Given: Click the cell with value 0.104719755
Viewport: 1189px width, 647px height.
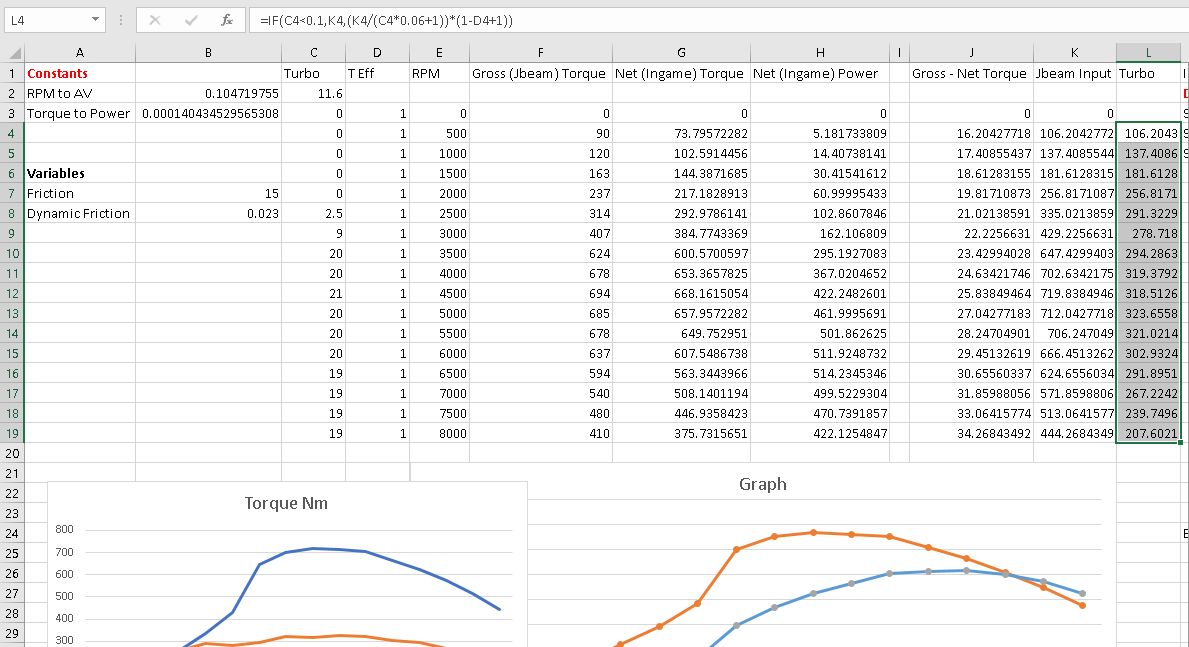Looking at the screenshot, I should [x=209, y=93].
